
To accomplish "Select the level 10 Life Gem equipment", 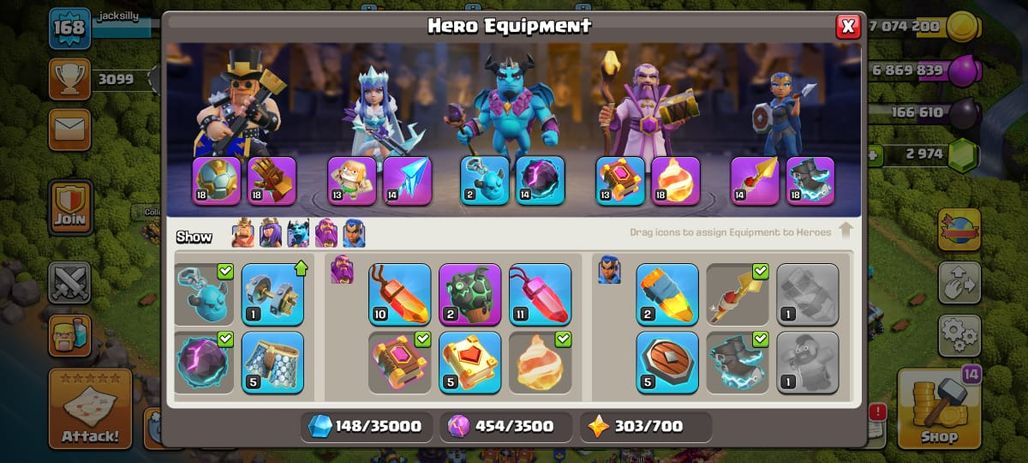I will 399,294.
